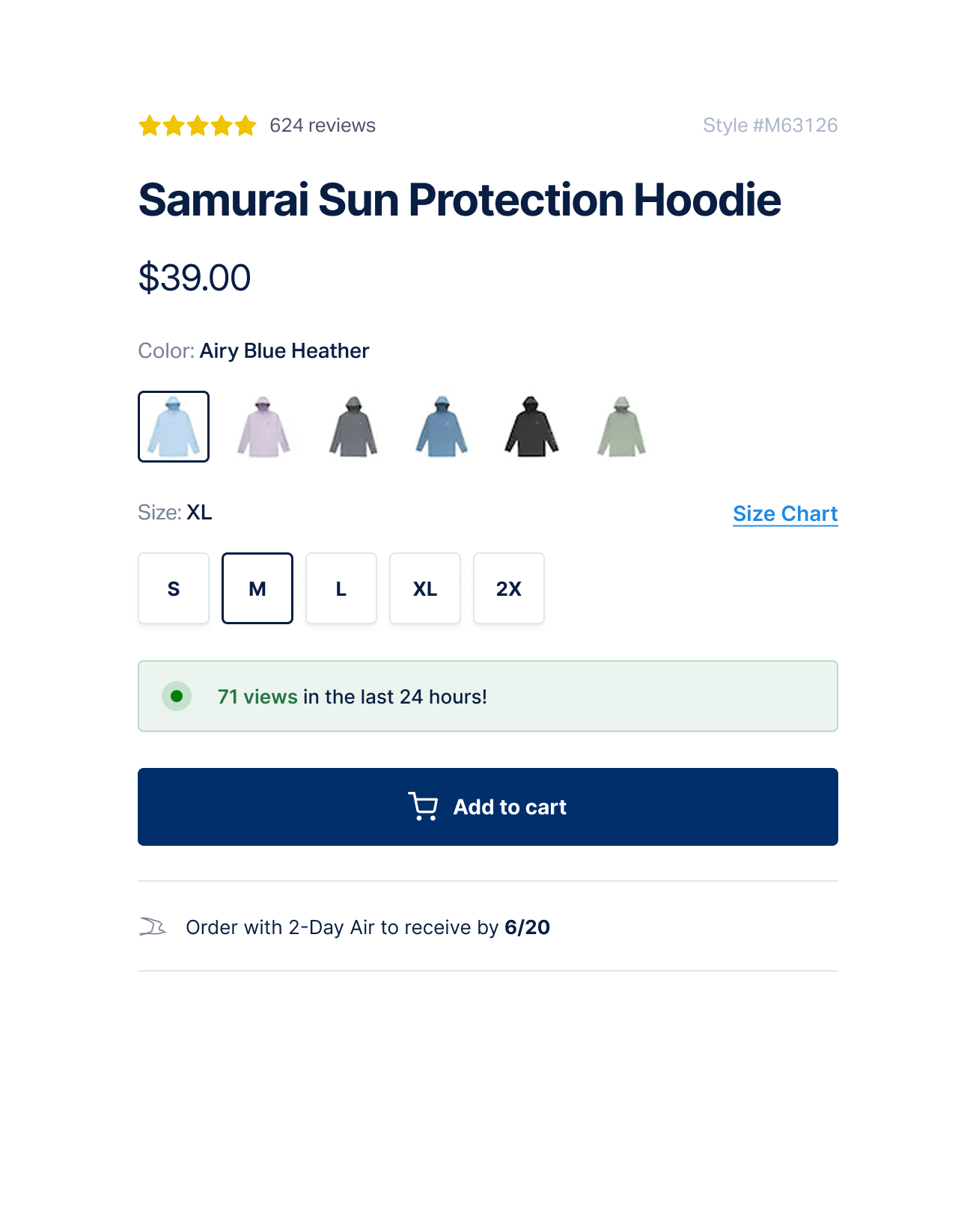Image resolution: width=976 pixels, height=1232 pixels.
Task: Select the S size option
Action: (x=173, y=588)
